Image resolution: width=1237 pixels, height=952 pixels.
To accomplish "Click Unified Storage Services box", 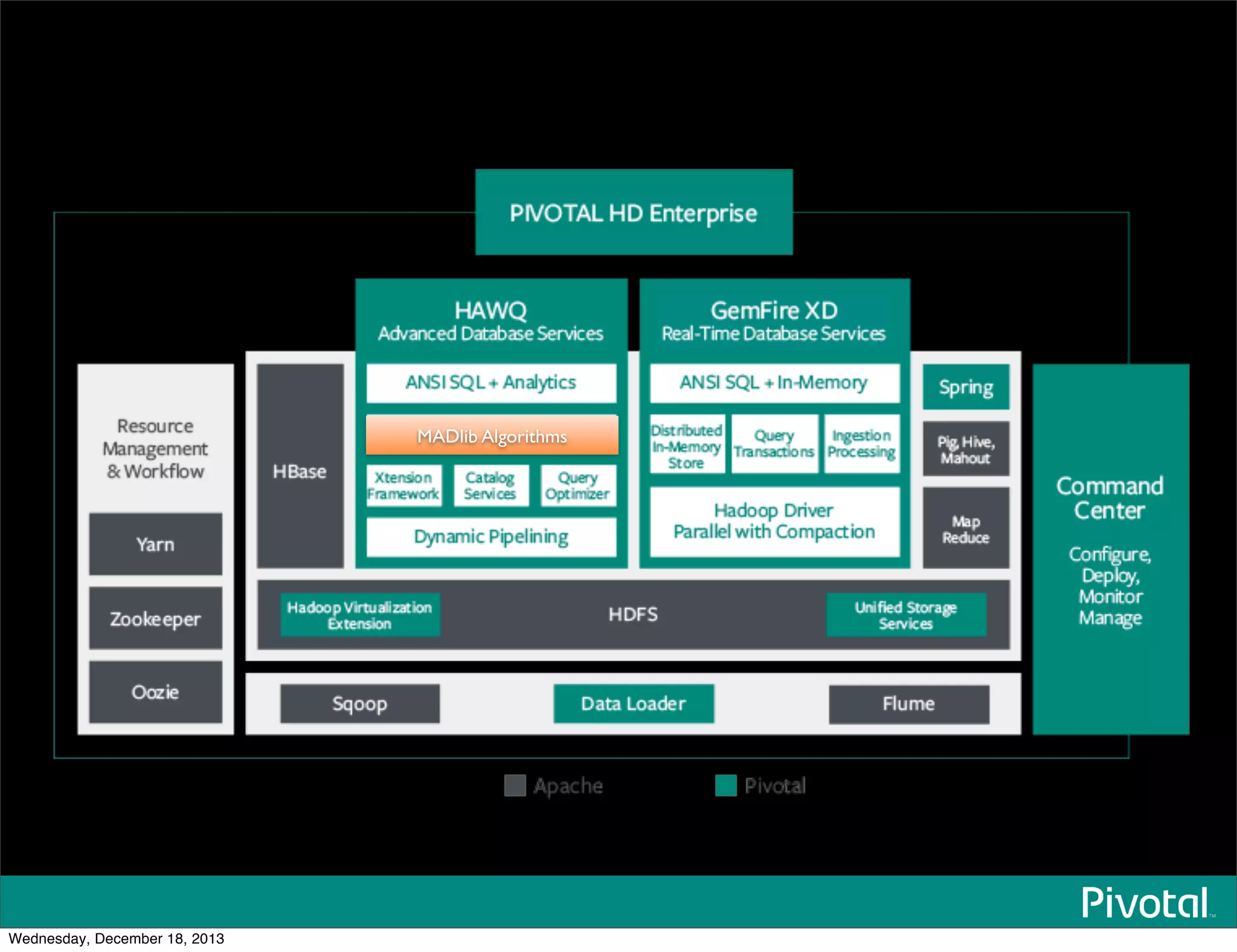I will (905, 615).
